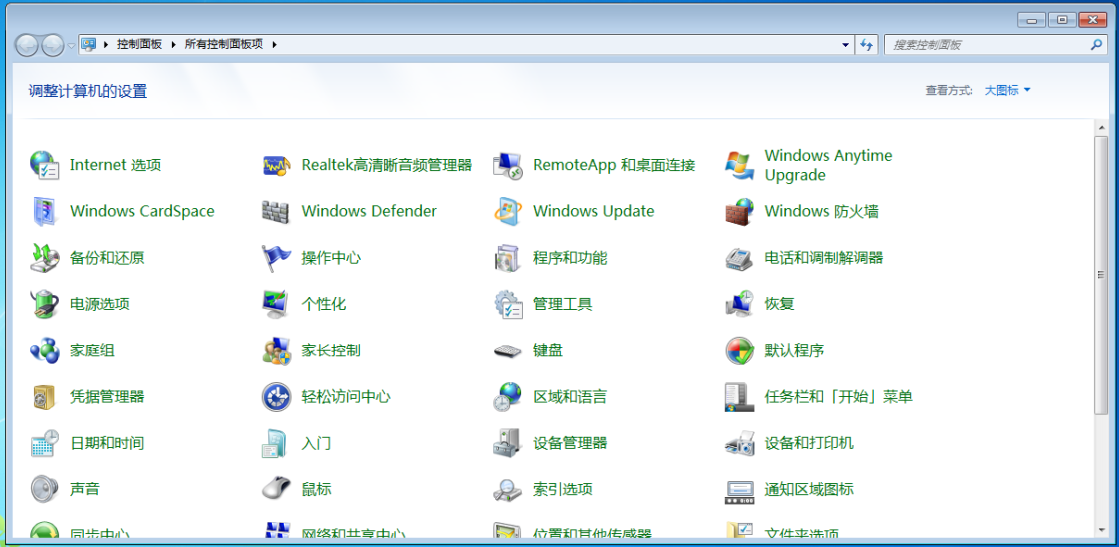Image resolution: width=1119 pixels, height=547 pixels.
Task: Open the Realtek高清晰音频管理器 icon
Action: [276, 165]
